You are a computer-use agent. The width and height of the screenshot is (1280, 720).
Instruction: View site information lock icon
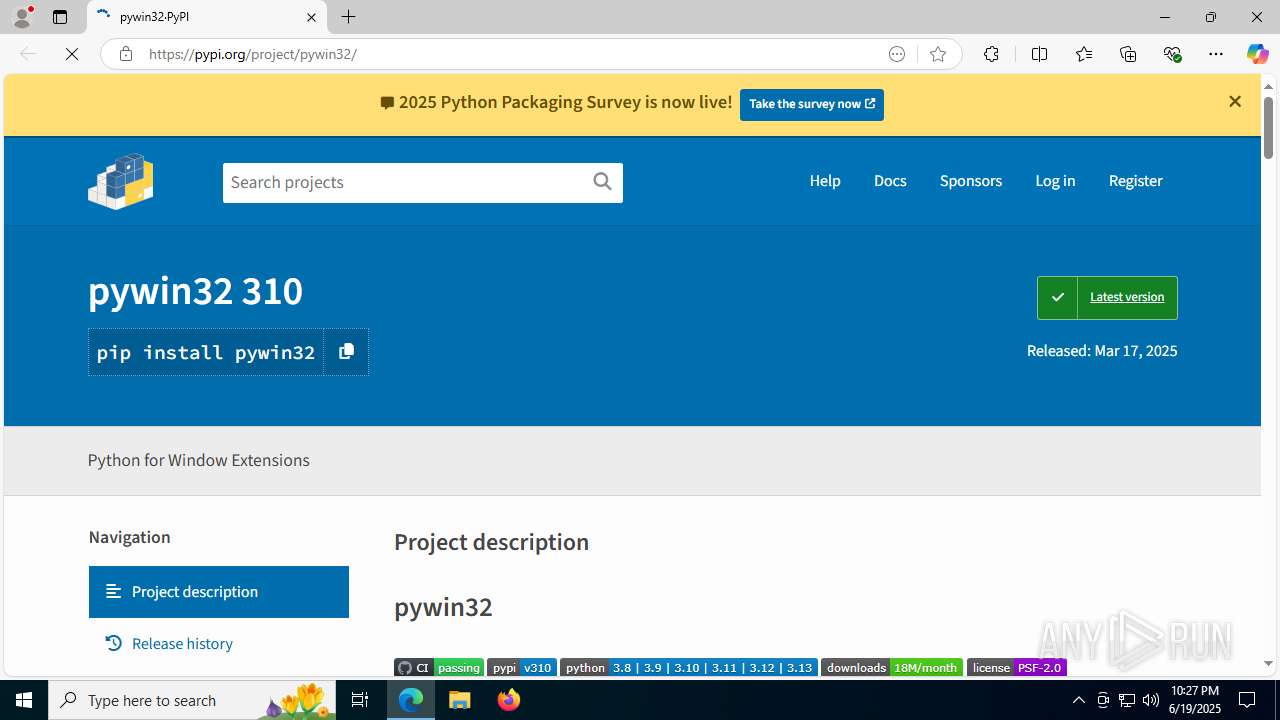pos(125,54)
